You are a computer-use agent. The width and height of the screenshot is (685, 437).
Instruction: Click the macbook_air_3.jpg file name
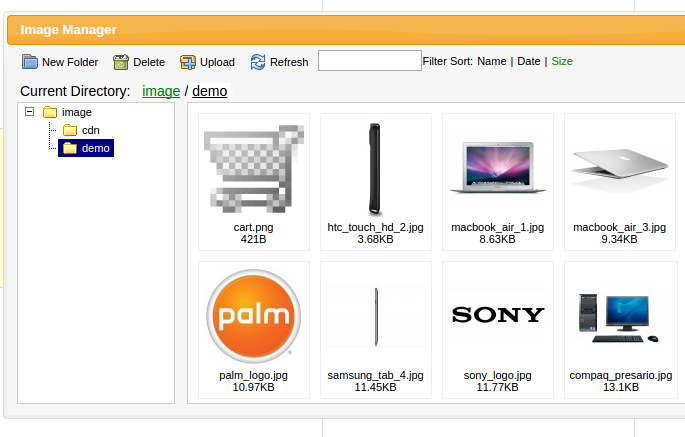pos(619,227)
